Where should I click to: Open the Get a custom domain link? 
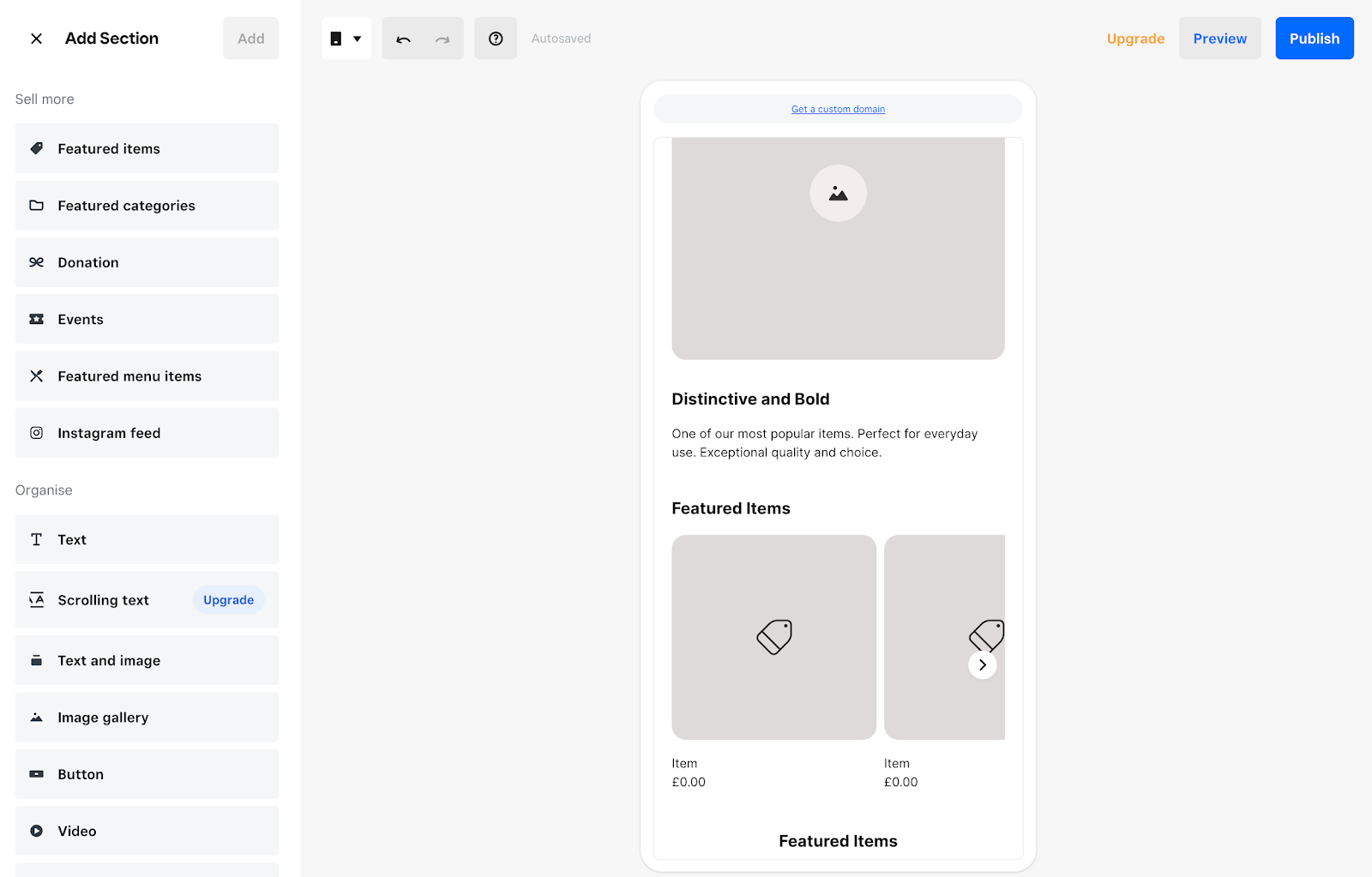point(838,108)
